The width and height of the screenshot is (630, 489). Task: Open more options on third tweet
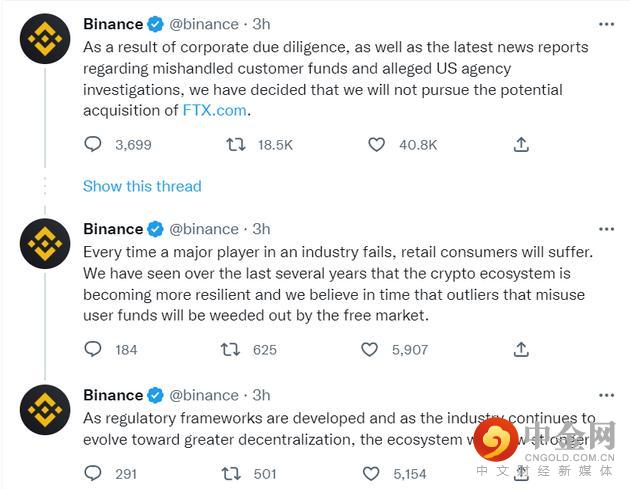pyautogui.click(x=606, y=395)
